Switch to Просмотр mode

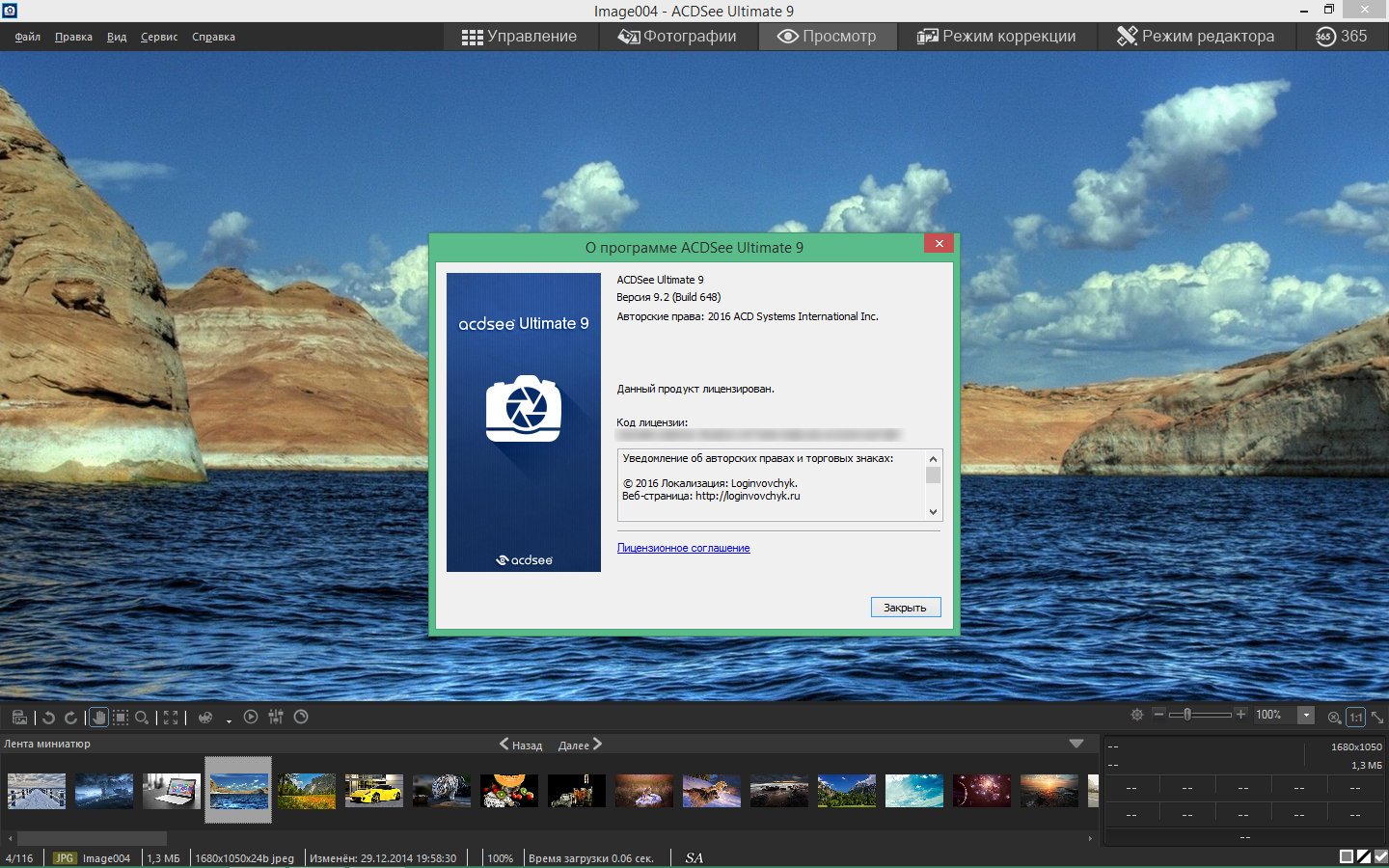point(828,37)
